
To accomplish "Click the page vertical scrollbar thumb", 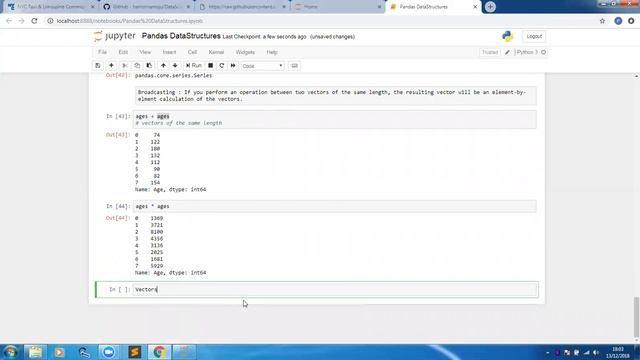I will pos(636,316).
